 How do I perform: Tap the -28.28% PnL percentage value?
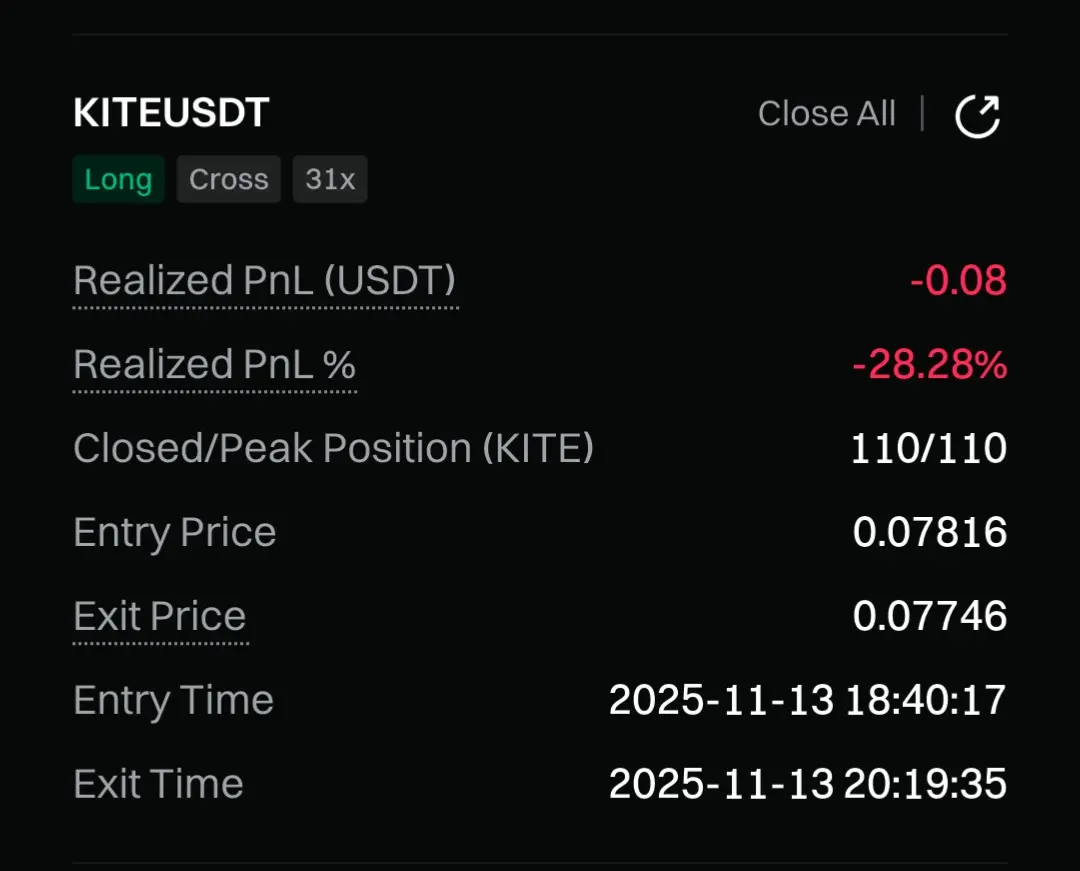tap(929, 365)
